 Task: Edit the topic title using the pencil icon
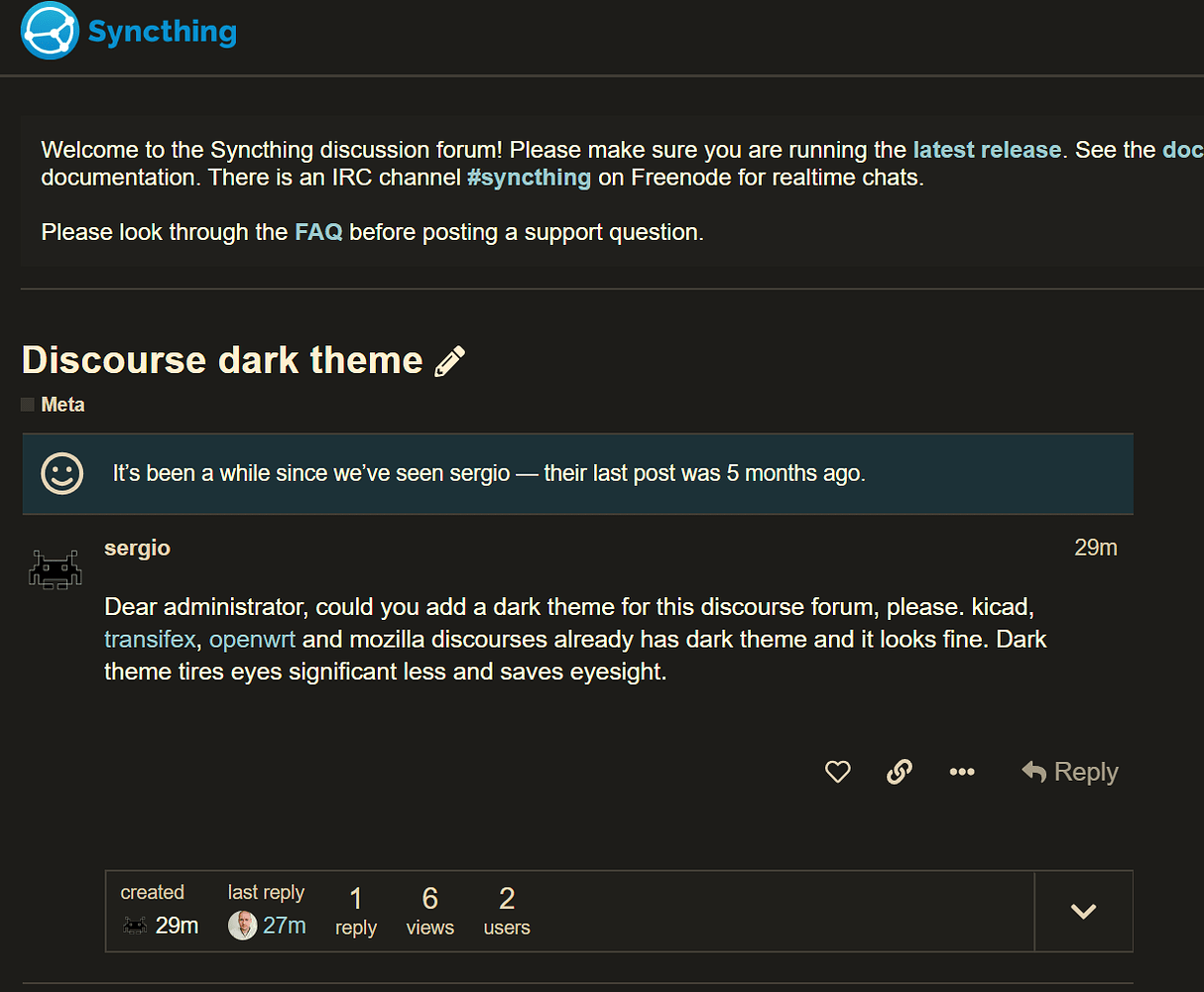point(451,360)
